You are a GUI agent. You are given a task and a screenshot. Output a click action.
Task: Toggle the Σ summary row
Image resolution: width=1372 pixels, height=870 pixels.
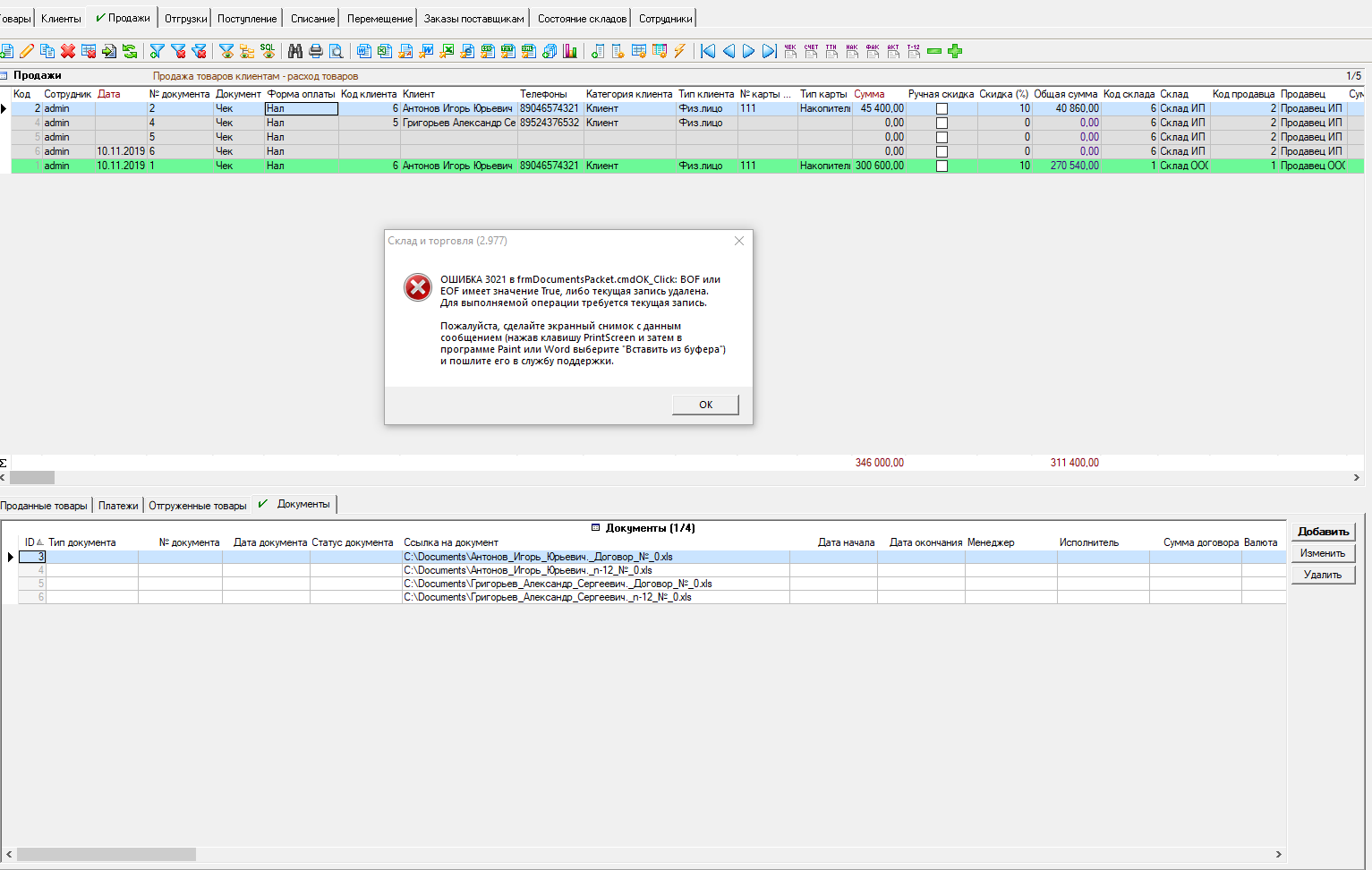pos(4,463)
